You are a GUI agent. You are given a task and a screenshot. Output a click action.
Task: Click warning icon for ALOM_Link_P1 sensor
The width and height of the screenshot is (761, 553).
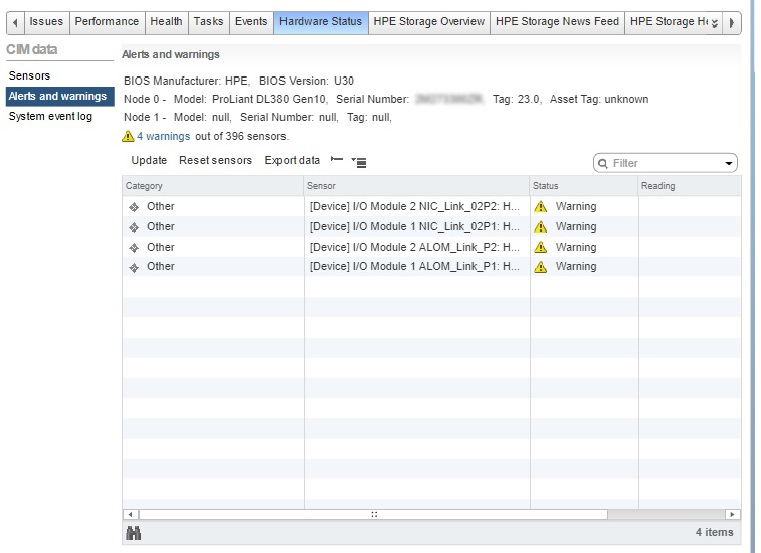541,267
